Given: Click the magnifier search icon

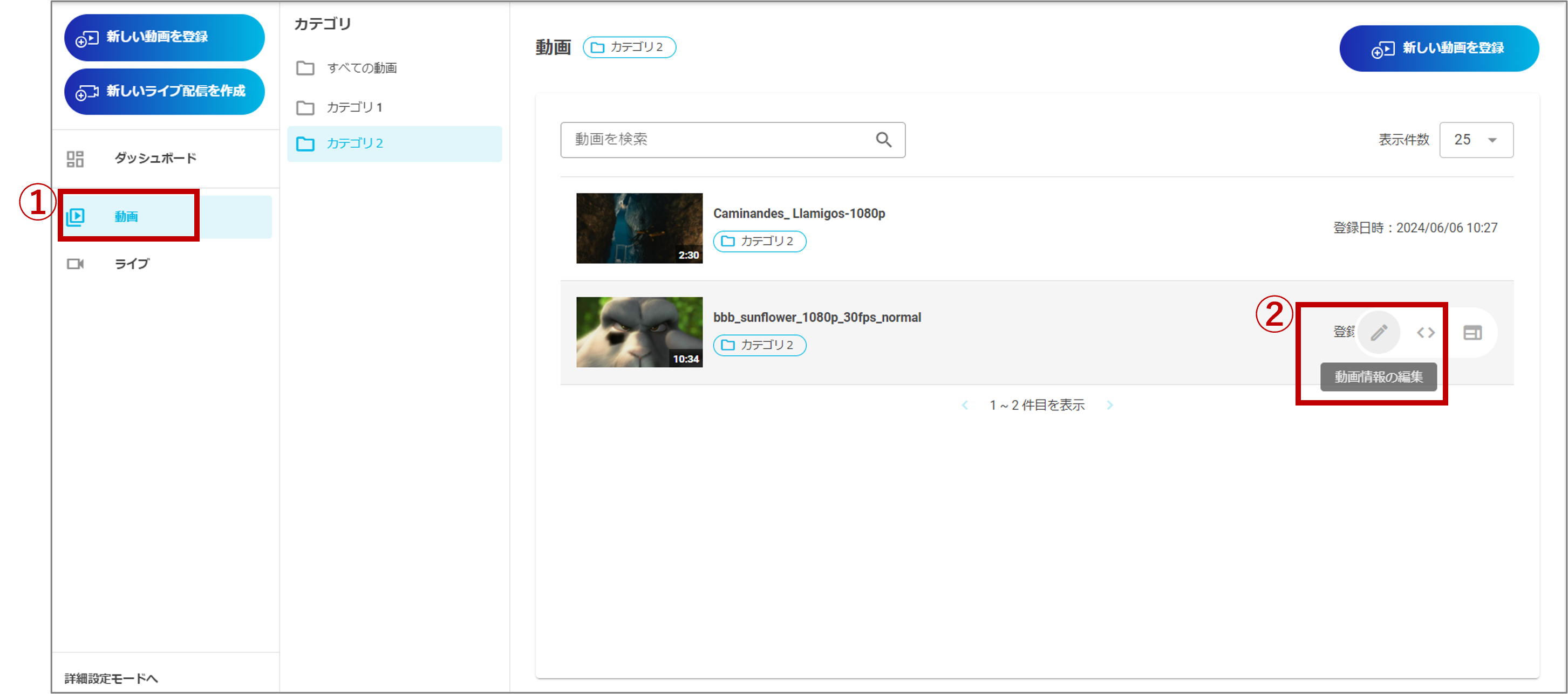Looking at the screenshot, I should tap(883, 140).
